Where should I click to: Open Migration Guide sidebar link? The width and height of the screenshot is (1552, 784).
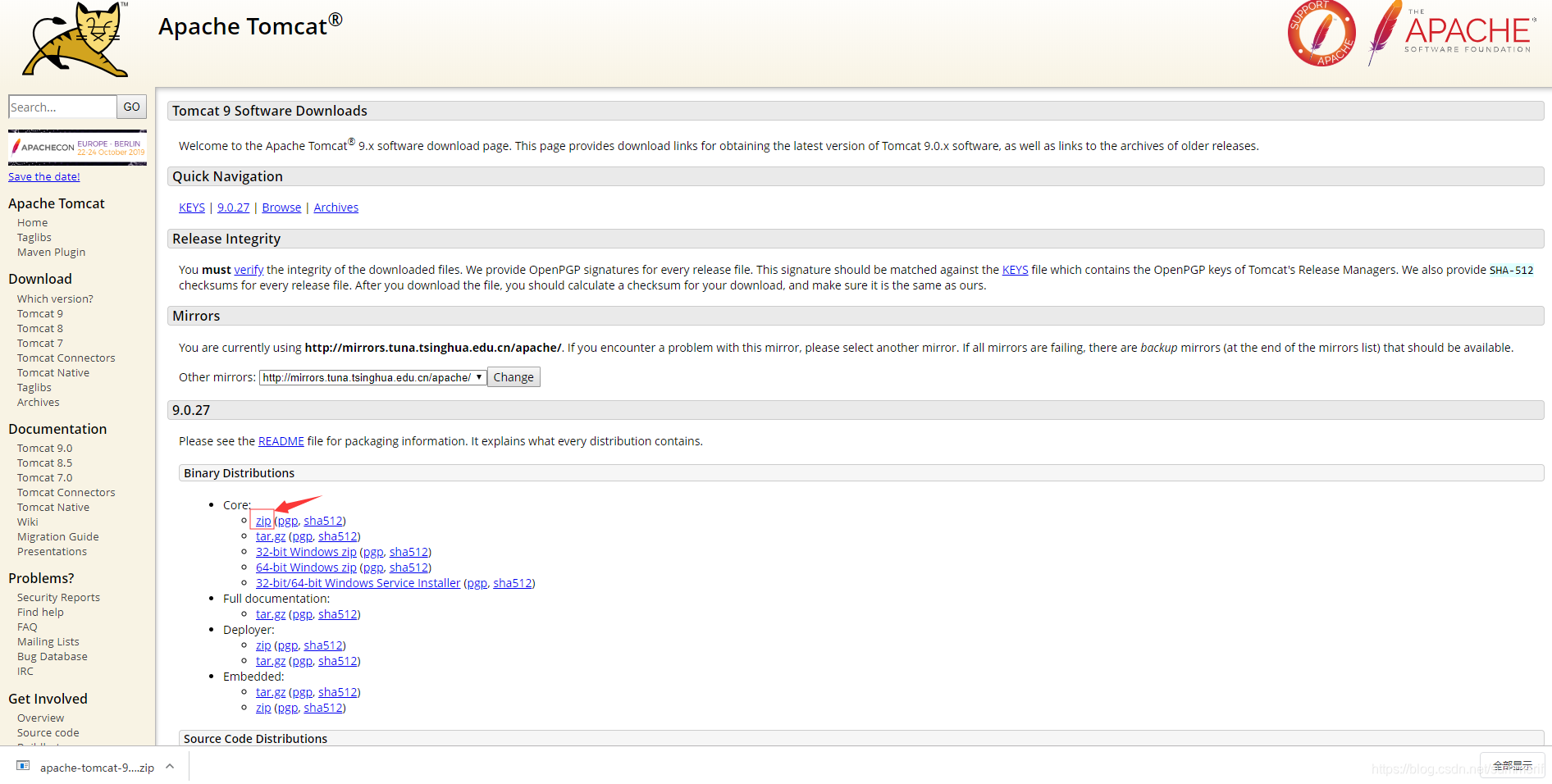click(57, 536)
